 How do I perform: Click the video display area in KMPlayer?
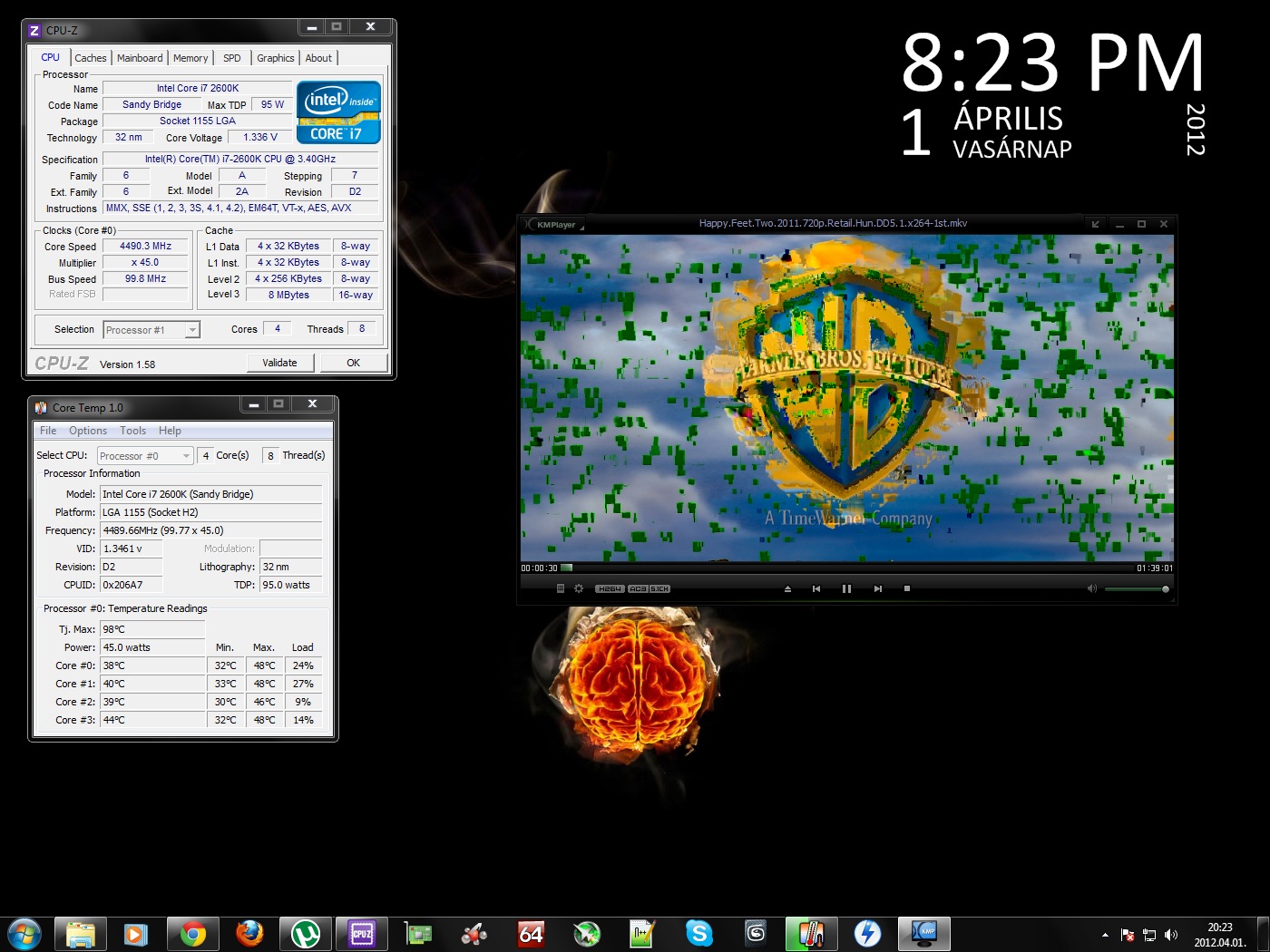(x=847, y=398)
